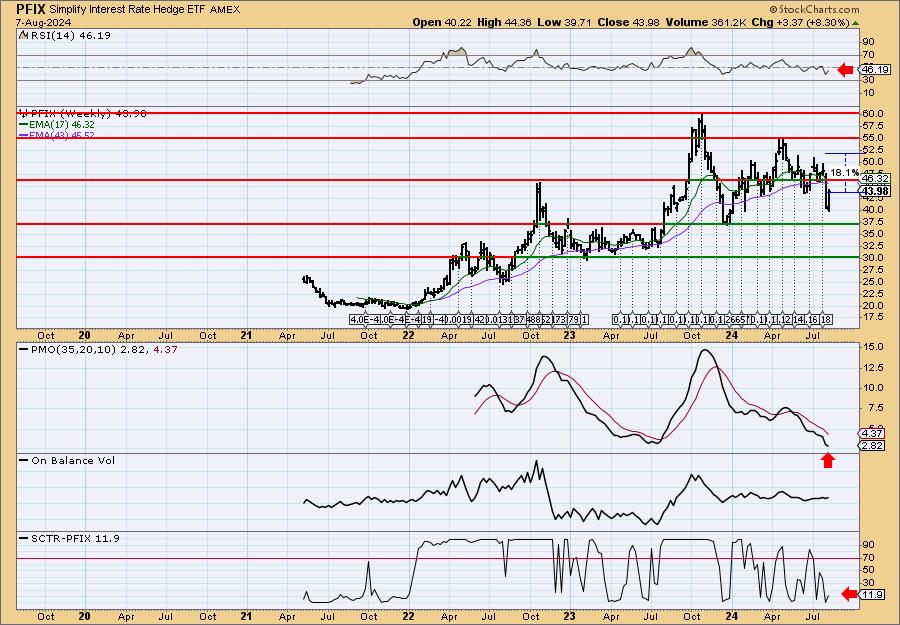
Task: Select the PFIX (Weekly) price legend
Action: [83, 114]
